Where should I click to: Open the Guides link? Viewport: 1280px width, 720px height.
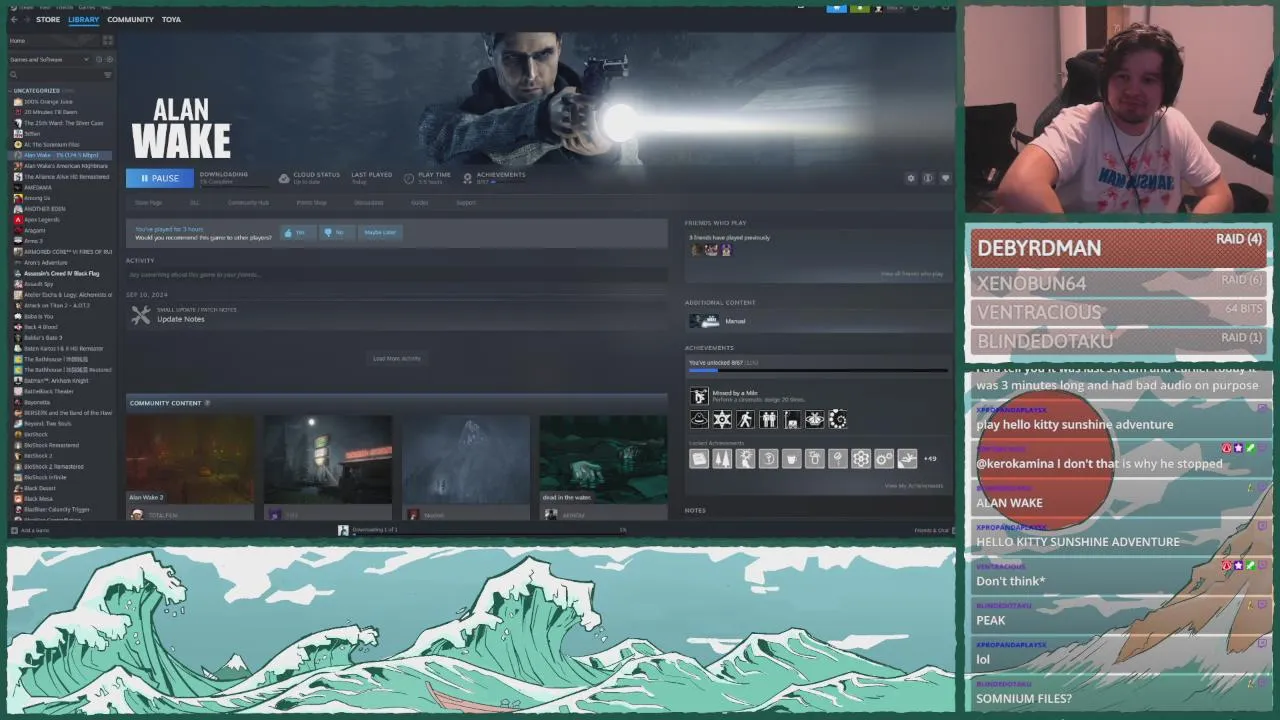pos(419,203)
